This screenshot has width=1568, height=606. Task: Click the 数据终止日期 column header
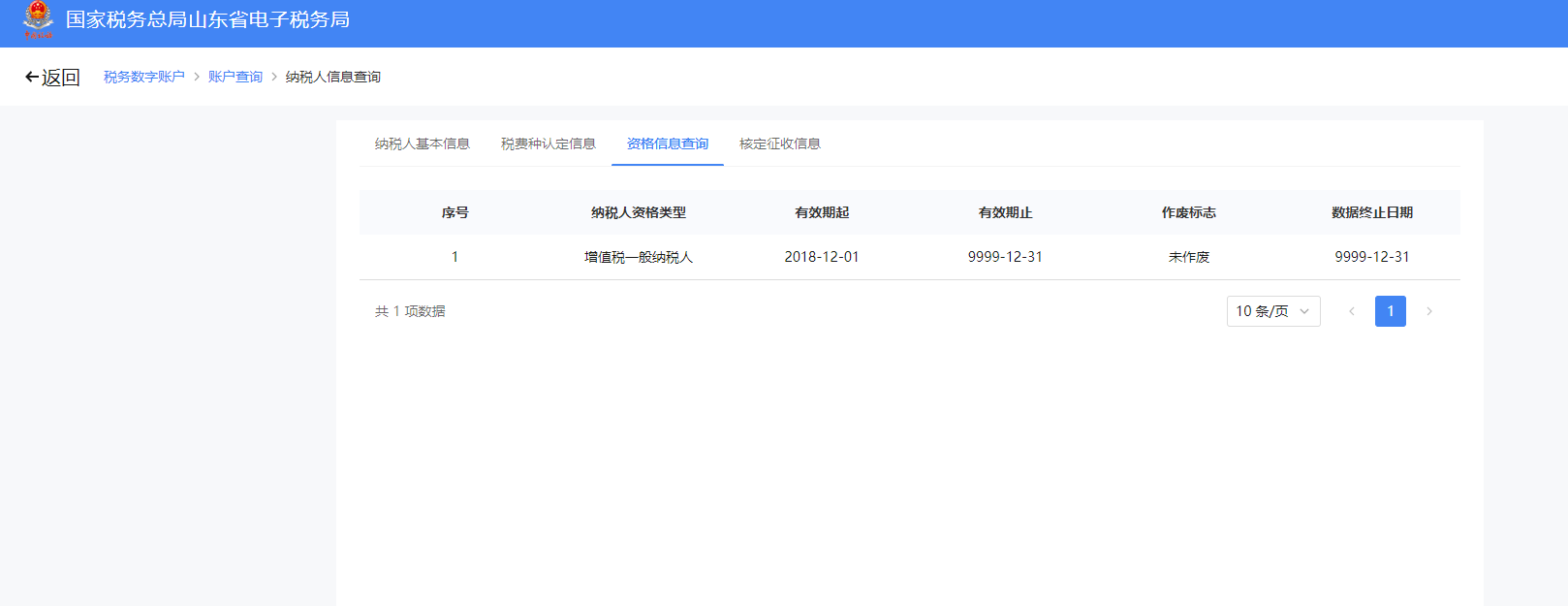point(1371,212)
